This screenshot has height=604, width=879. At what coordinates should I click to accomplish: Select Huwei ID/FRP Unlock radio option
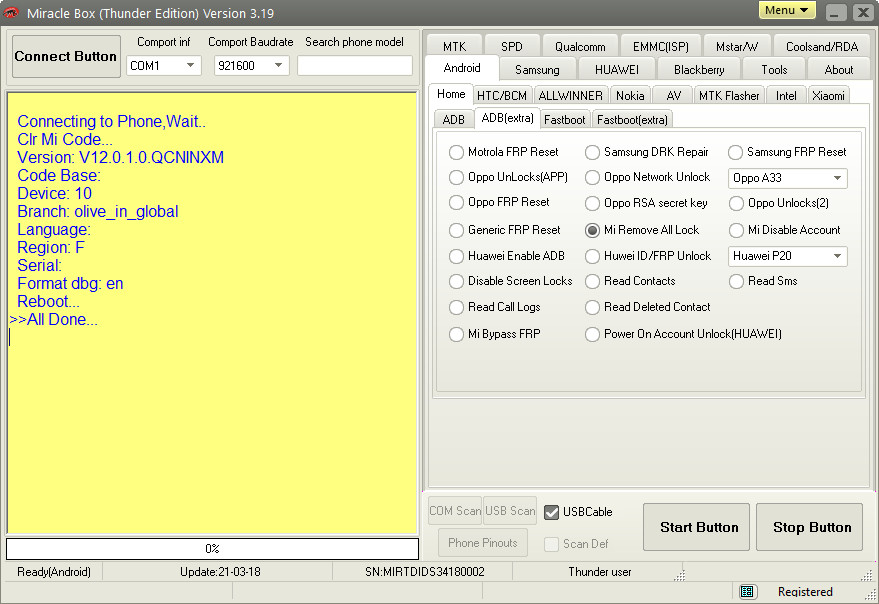pyautogui.click(x=648, y=256)
